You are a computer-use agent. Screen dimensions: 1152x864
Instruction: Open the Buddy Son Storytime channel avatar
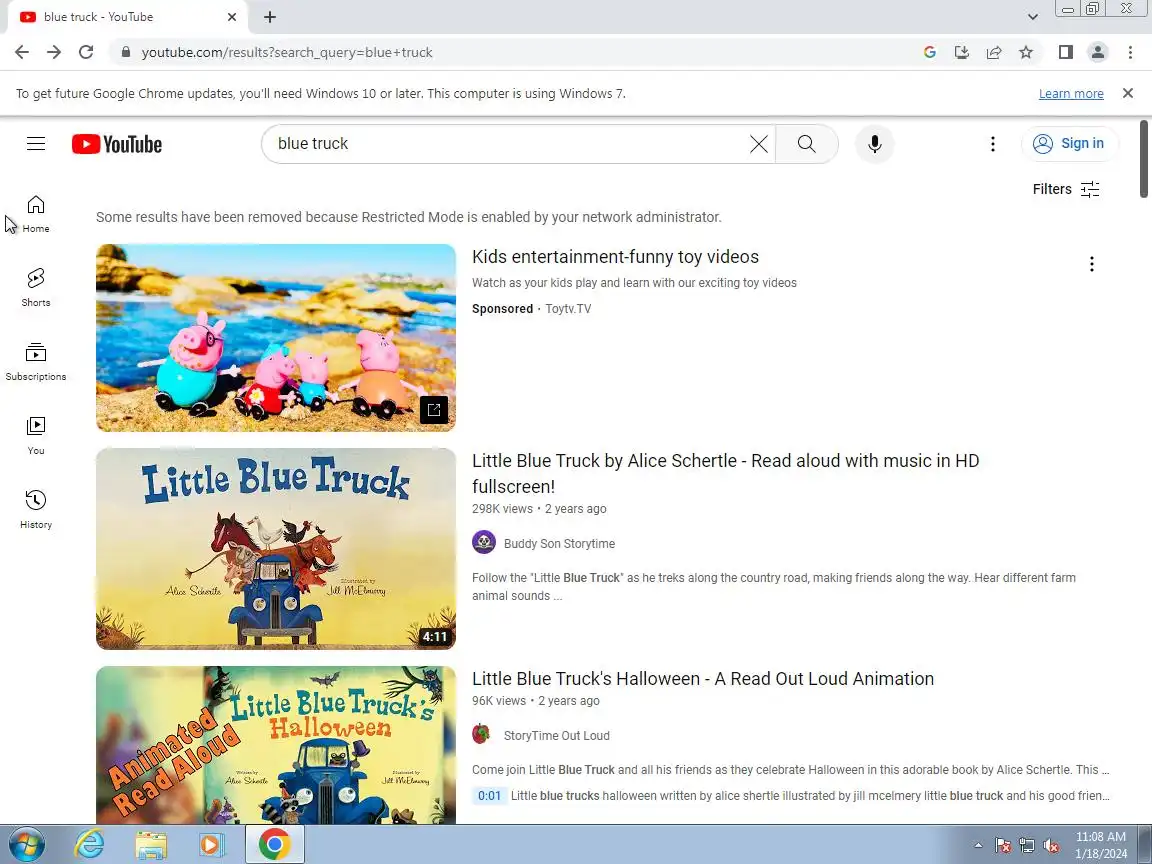[483, 543]
